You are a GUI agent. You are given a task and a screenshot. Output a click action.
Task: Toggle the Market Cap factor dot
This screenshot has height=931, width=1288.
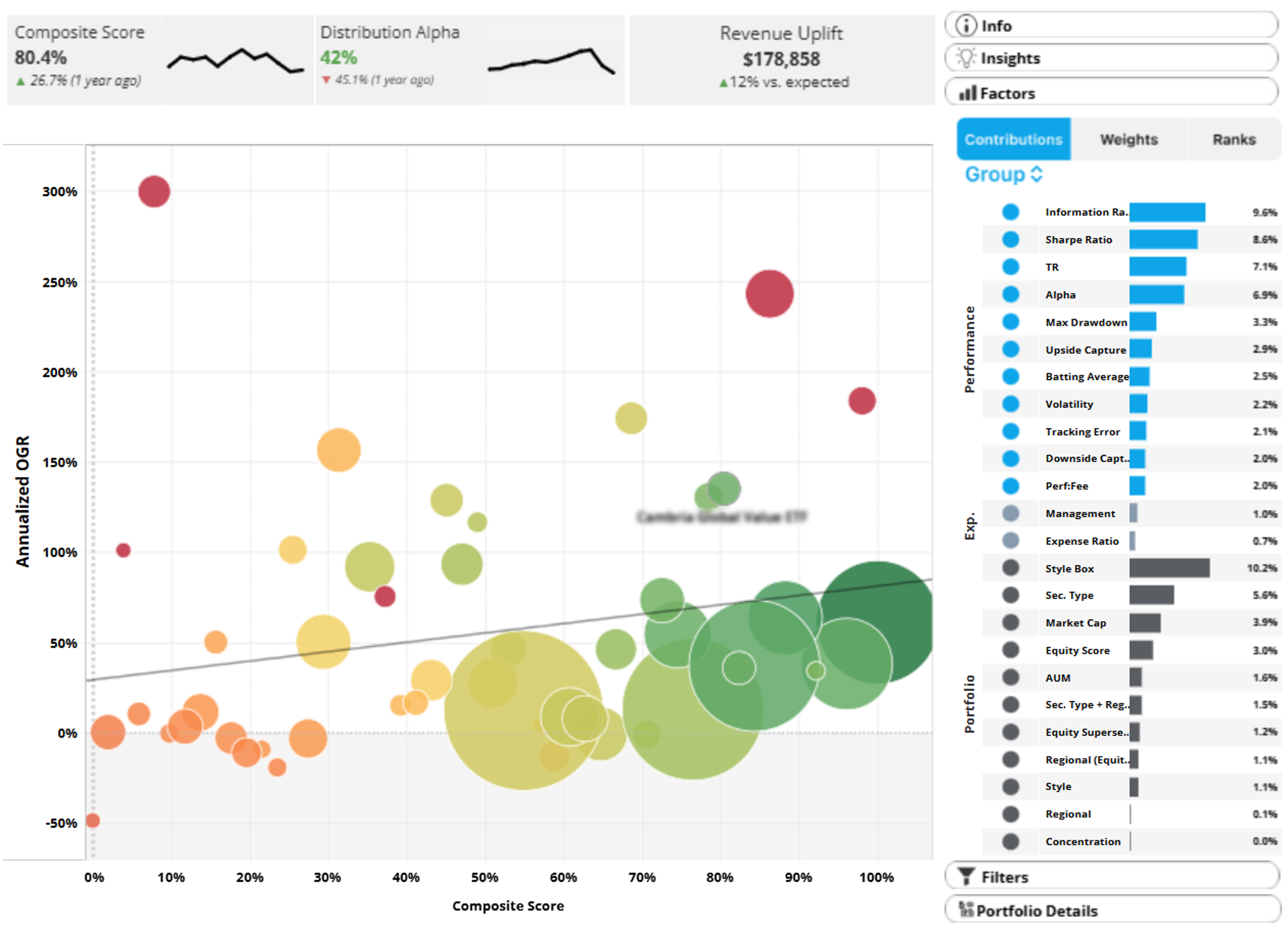click(x=1010, y=622)
